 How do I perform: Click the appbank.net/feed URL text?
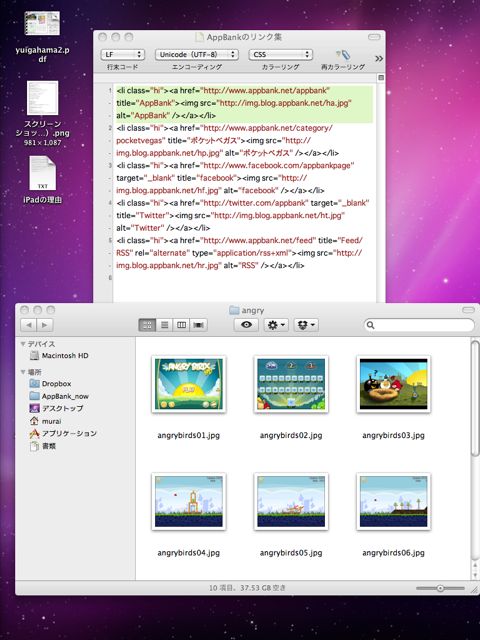tap(258, 240)
